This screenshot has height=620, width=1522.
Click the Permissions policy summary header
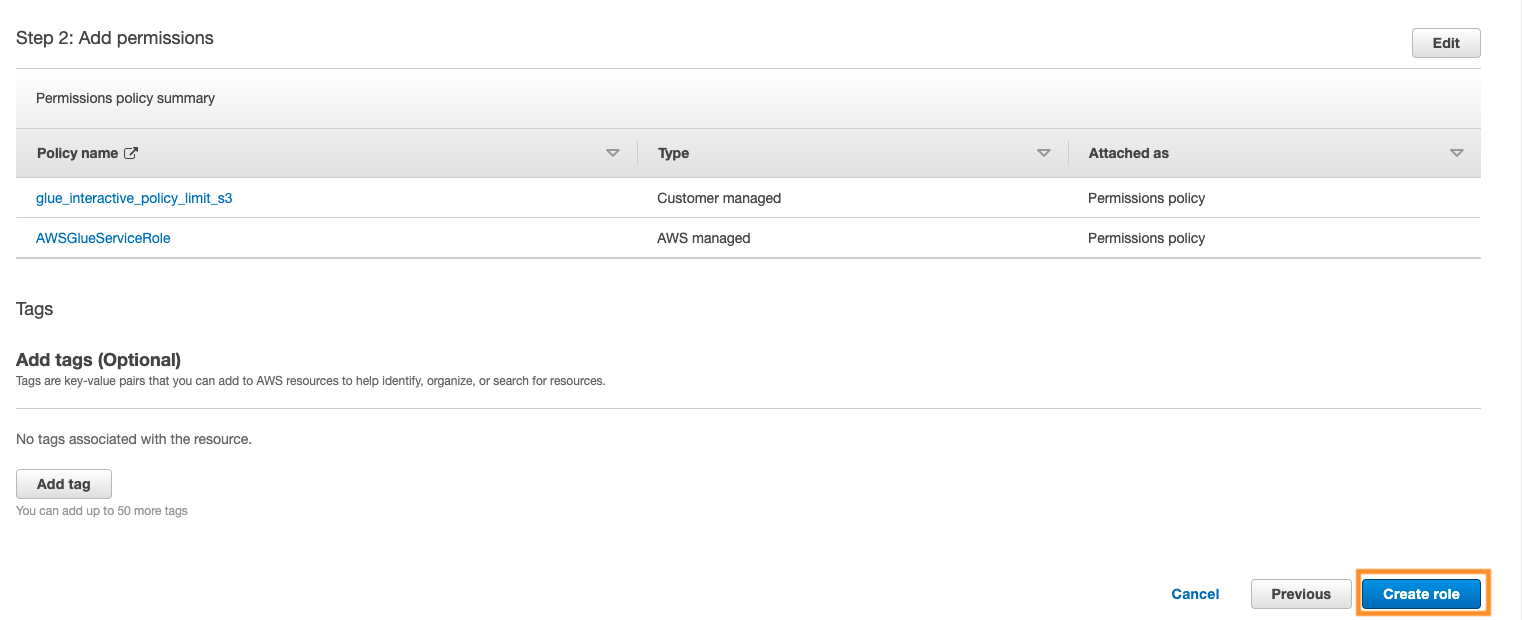(x=126, y=98)
